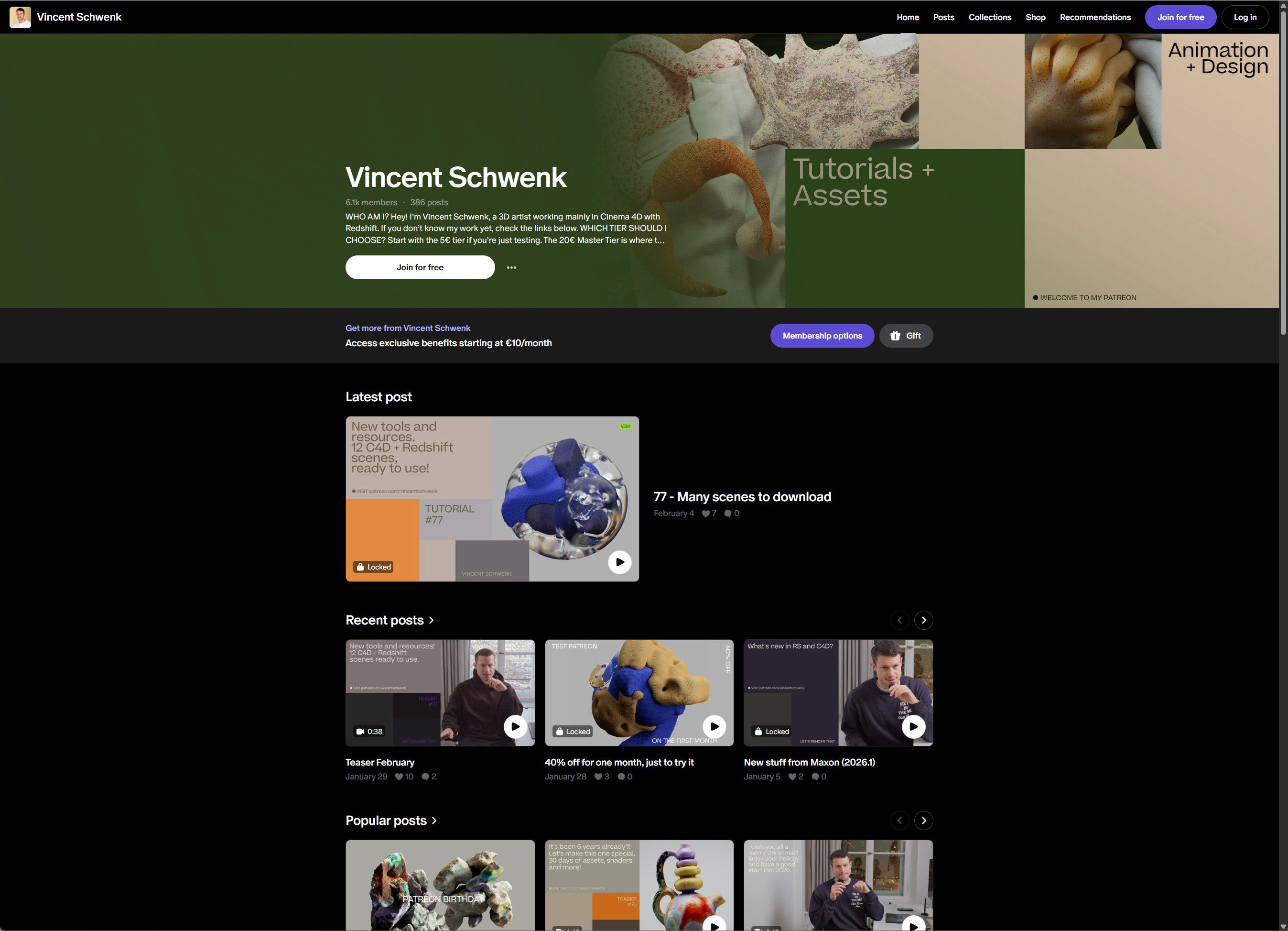Click the Gift button with present icon

pyautogui.click(x=905, y=336)
